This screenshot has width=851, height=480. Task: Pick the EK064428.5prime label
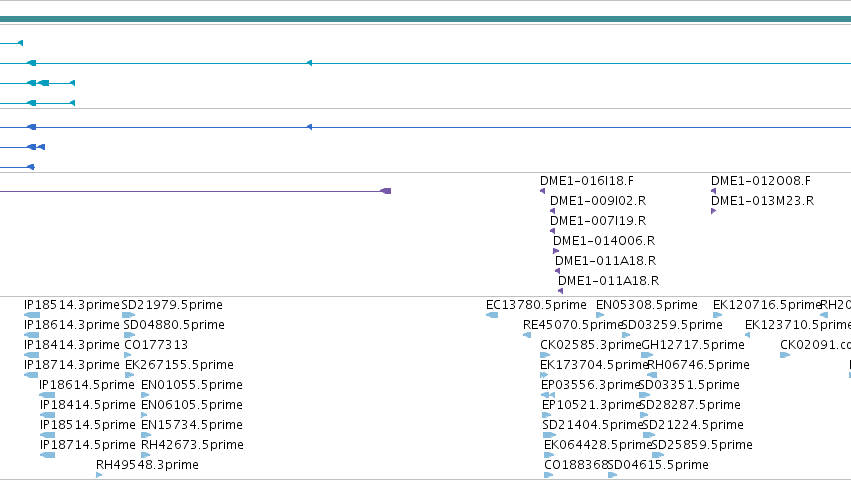click(x=598, y=445)
